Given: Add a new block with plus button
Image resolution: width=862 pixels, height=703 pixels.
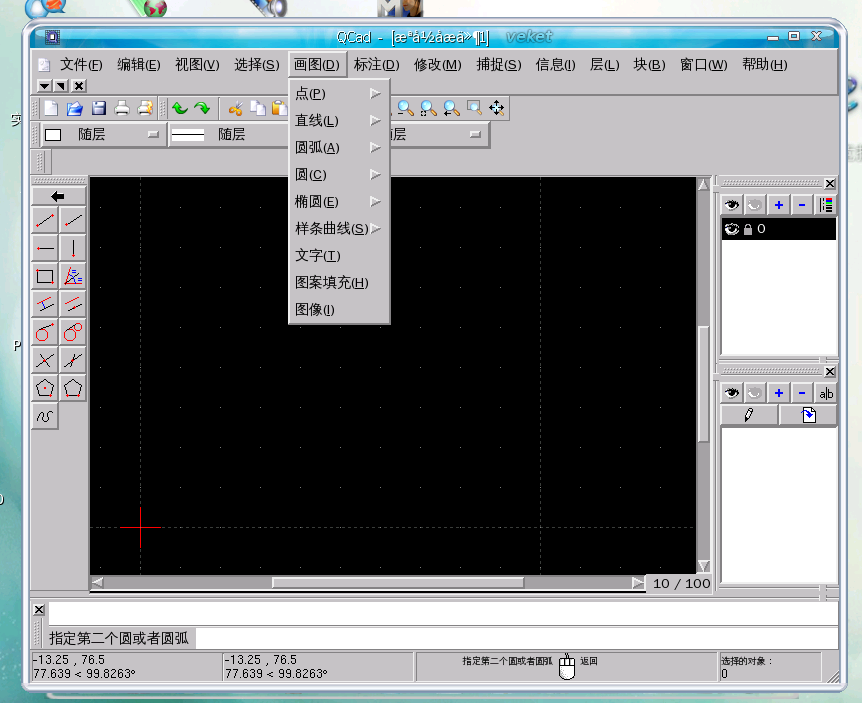Looking at the screenshot, I should pos(778,393).
